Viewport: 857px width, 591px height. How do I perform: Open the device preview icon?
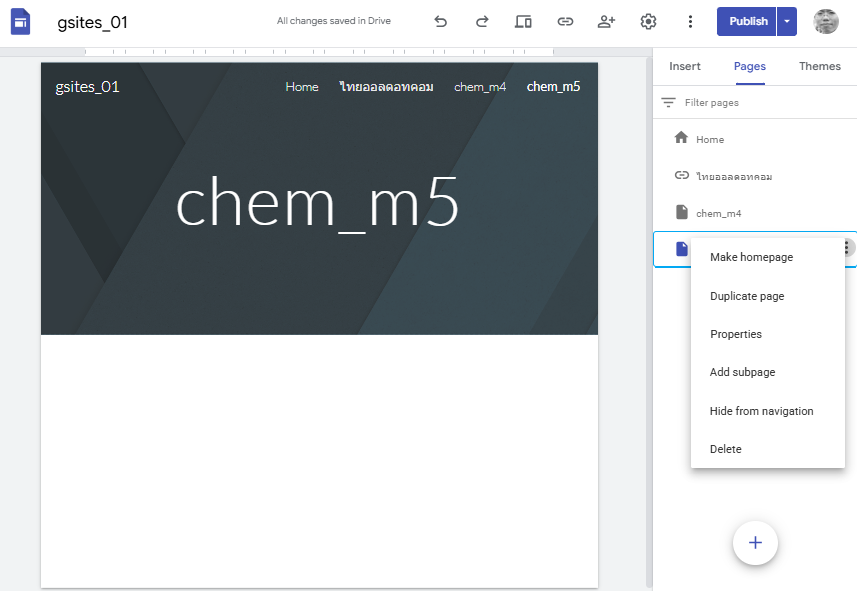(x=523, y=22)
